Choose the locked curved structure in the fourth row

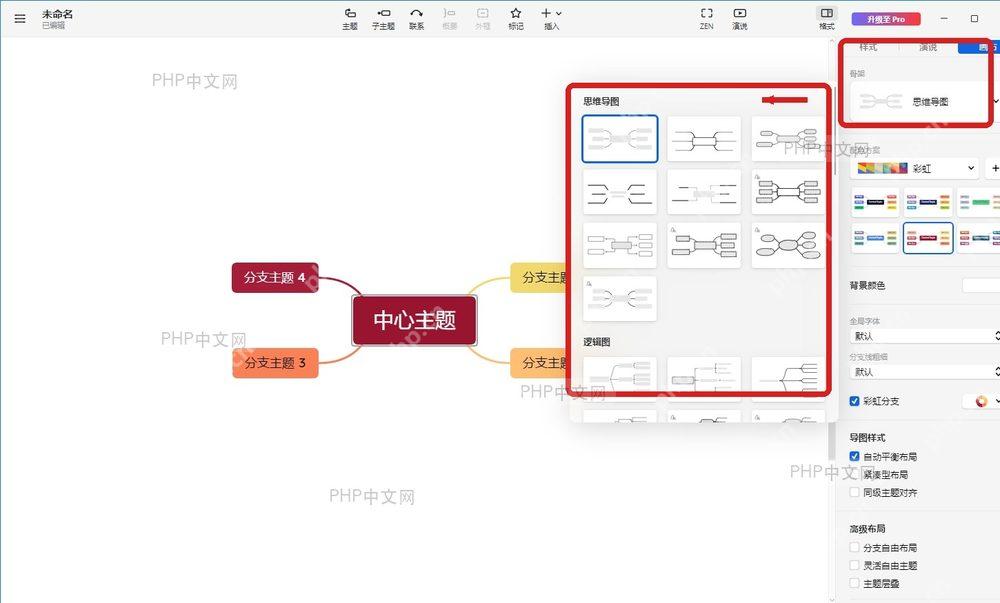(x=619, y=298)
